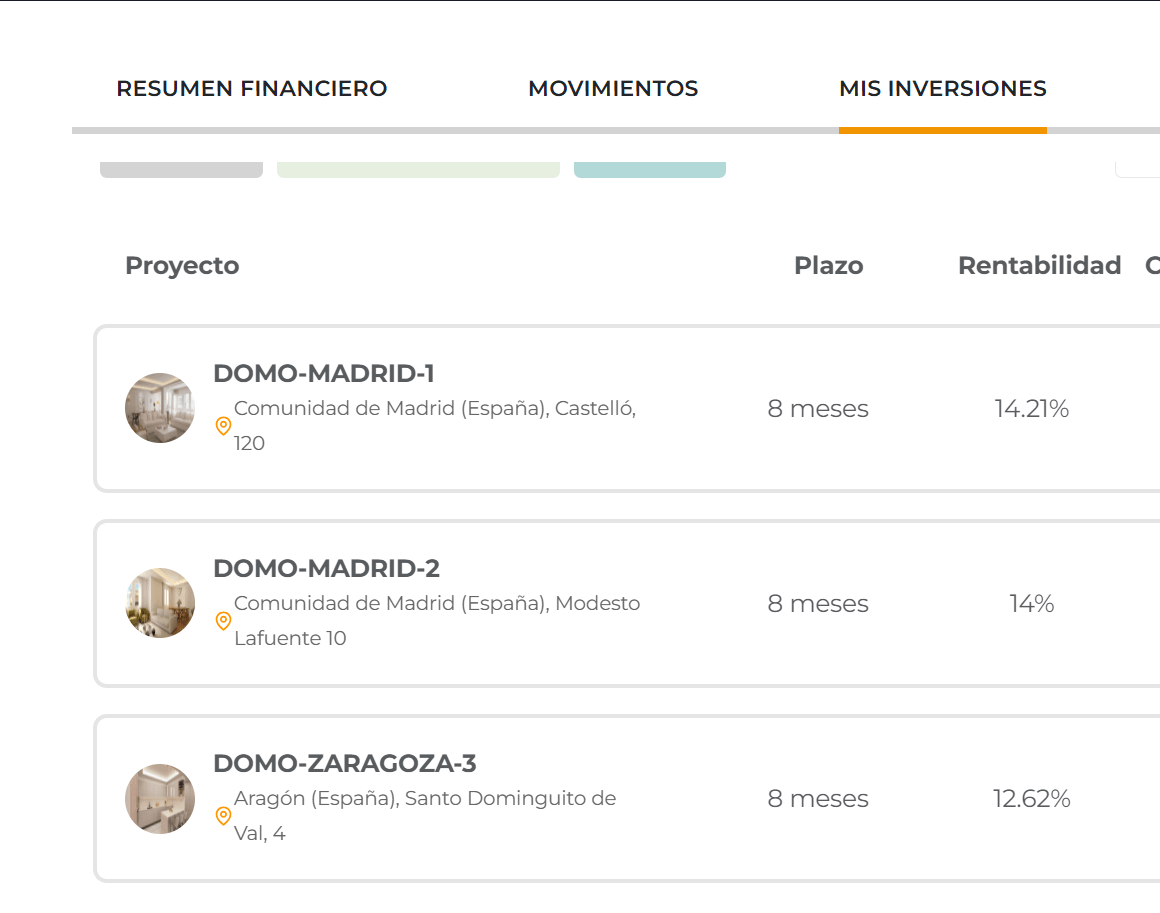Click the Plazo column header
Image resolution: width=1160 pixels, height=913 pixels.
click(x=828, y=266)
